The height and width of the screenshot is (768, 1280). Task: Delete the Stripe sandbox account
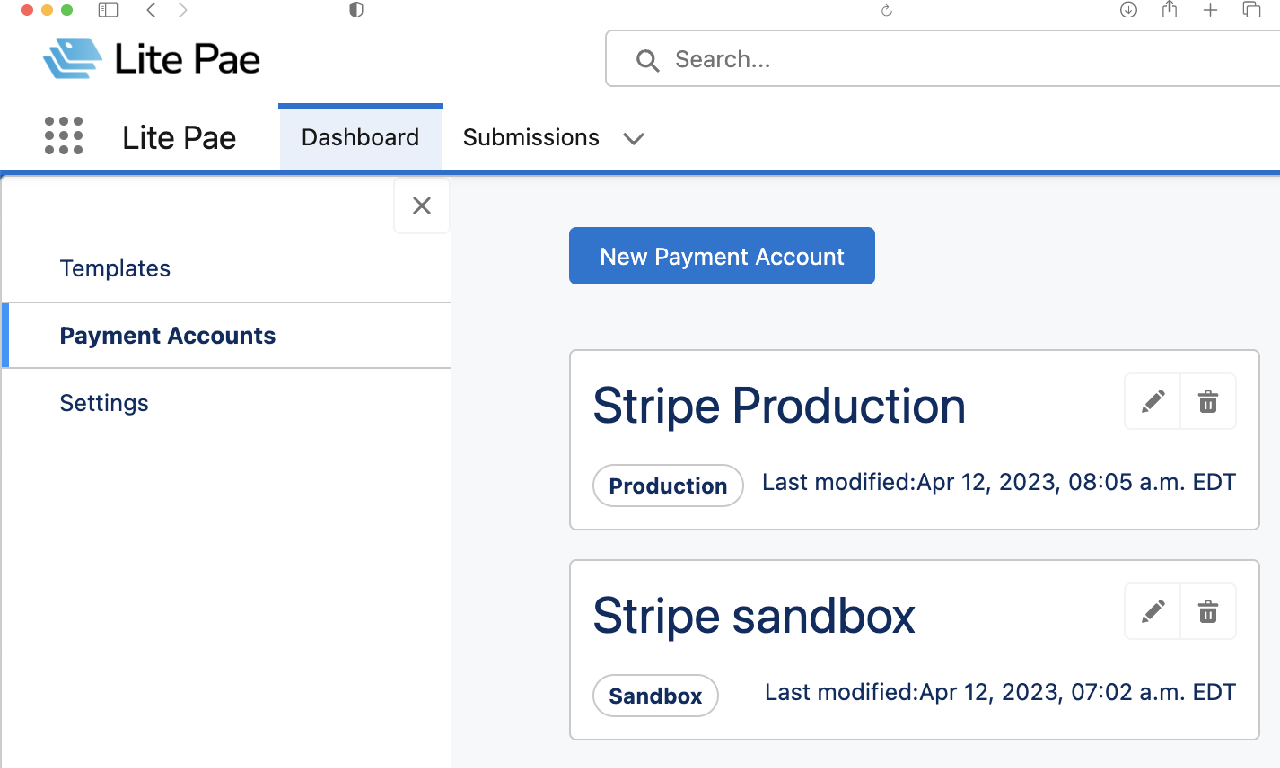pyautogui.click(x=1208, y=611)
